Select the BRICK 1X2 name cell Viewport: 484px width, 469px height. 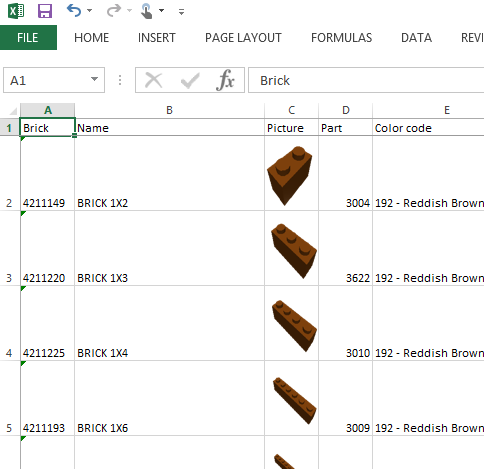pyautogui.click(x=169, y=173)
